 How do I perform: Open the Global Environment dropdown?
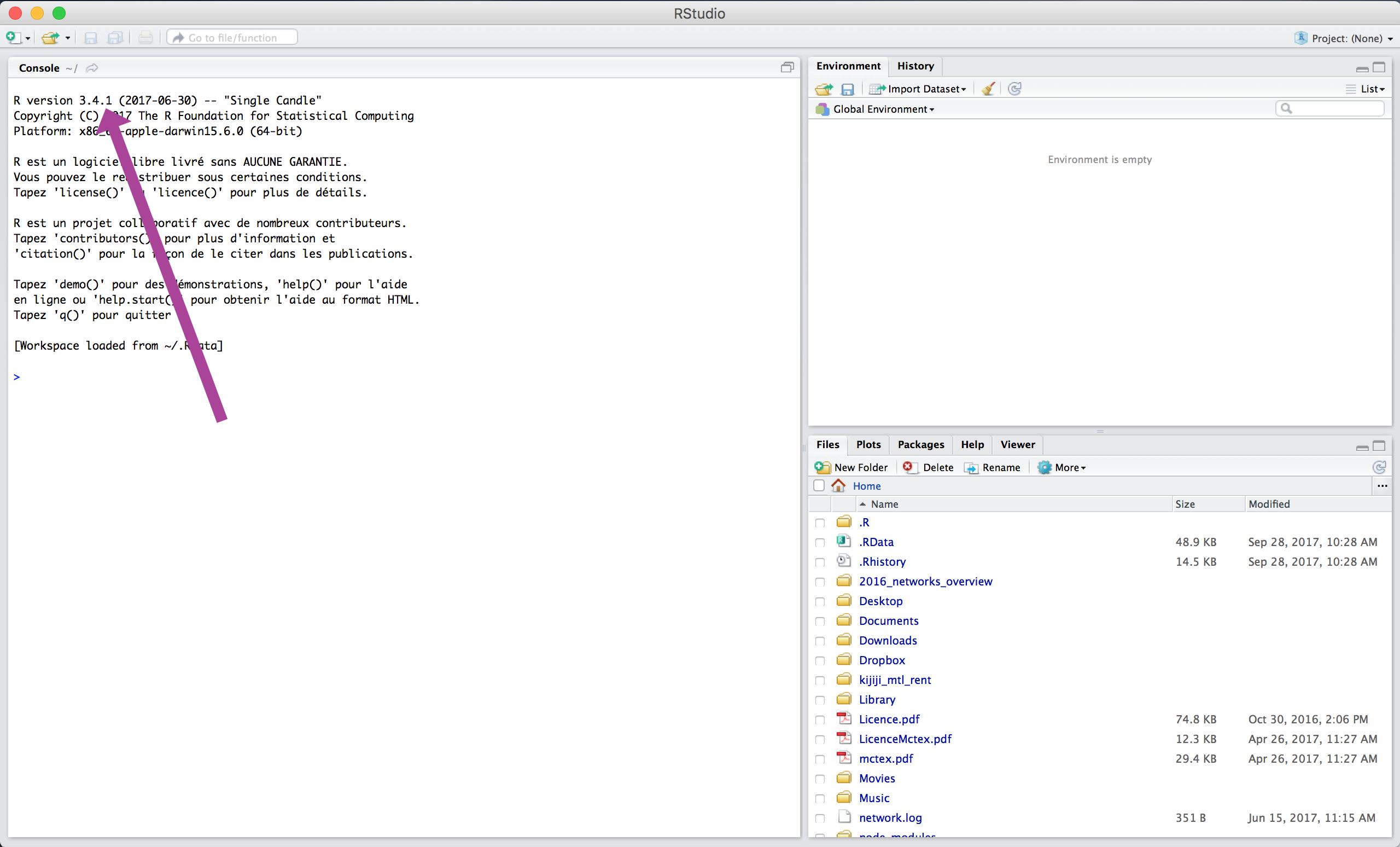875,109
